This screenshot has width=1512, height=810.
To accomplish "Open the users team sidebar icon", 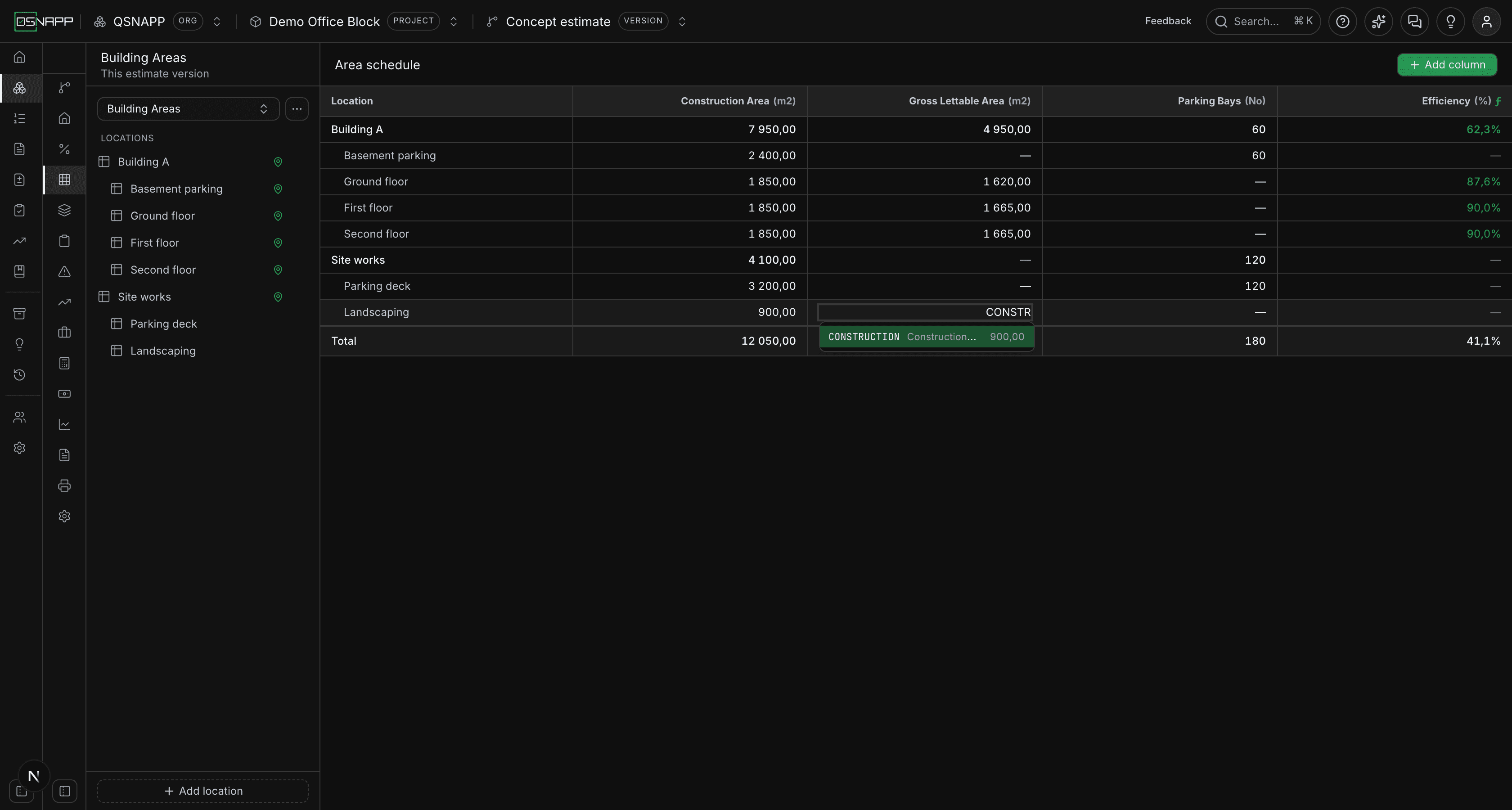I will (19, 417).
